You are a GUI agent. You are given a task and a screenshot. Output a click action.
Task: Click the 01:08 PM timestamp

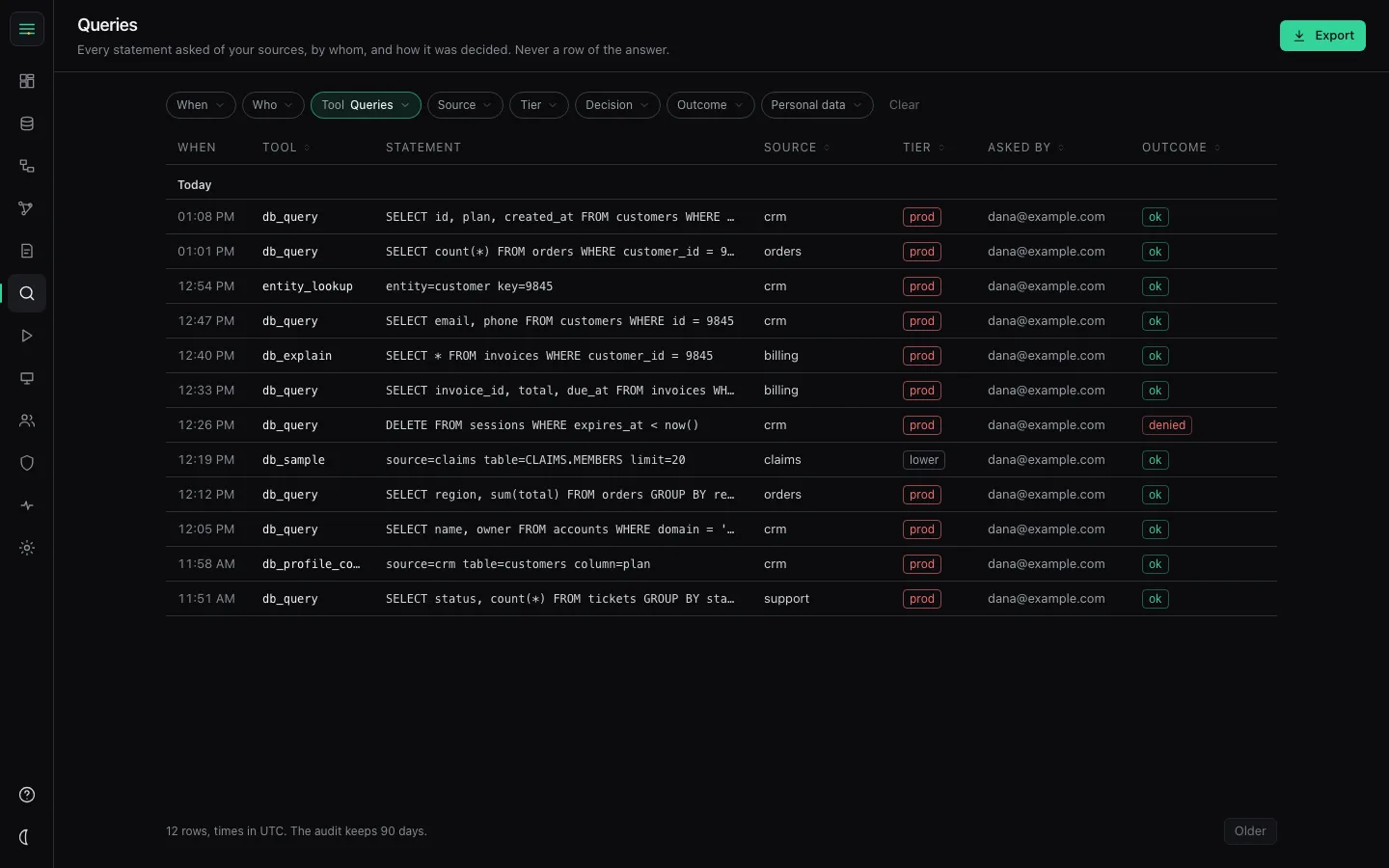206,217
